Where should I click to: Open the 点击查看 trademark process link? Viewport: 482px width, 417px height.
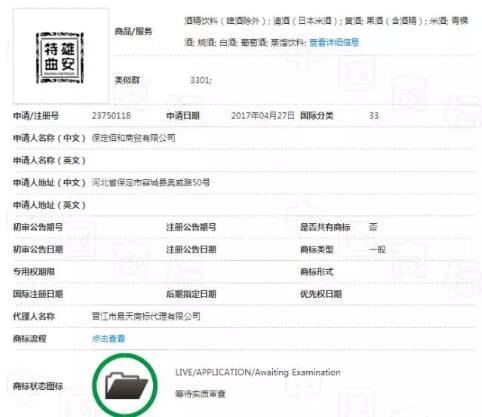coord(108,339)
